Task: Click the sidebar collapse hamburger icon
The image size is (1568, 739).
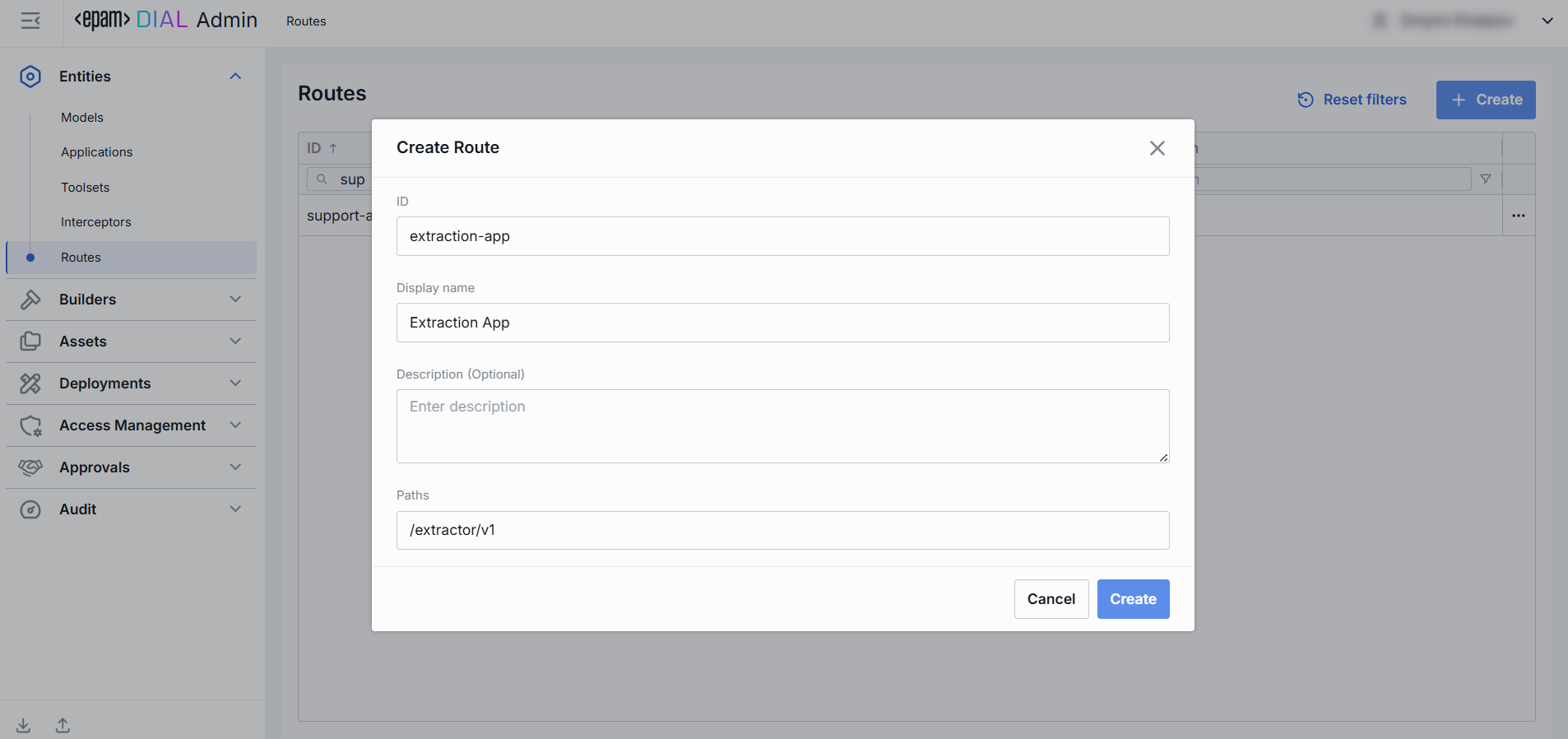Action: [x=30, y=21]
